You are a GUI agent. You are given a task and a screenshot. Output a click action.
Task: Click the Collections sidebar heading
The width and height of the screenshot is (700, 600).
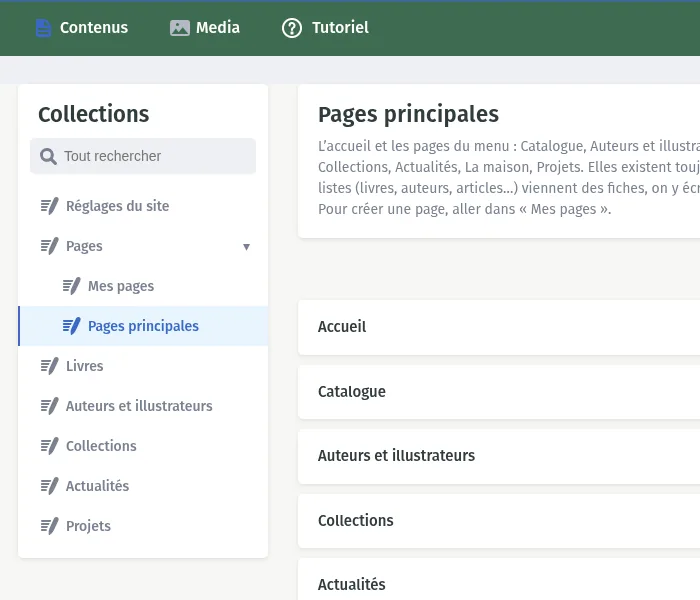[x=94, y=114]
